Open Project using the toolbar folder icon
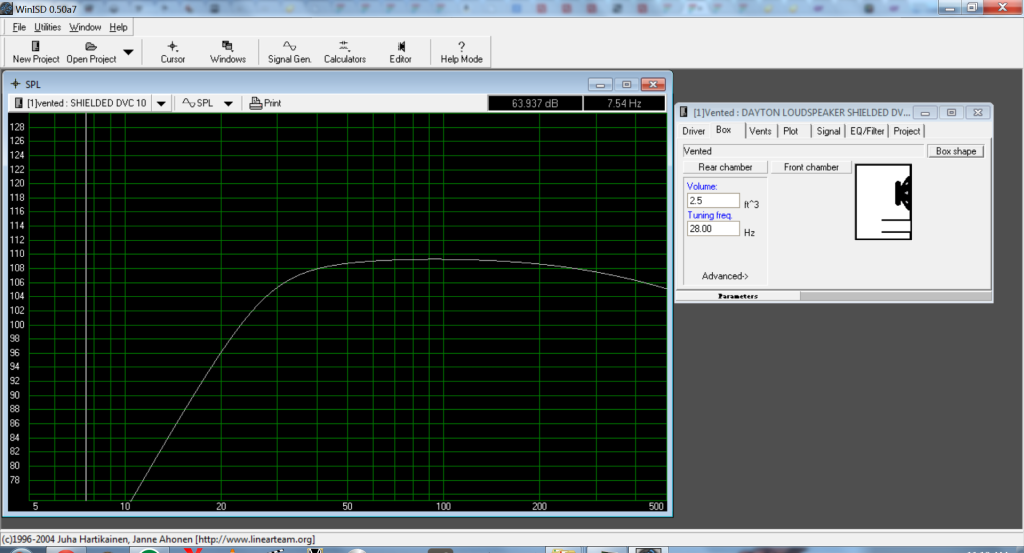This screenshot has width=1024, height=553. 91,52
